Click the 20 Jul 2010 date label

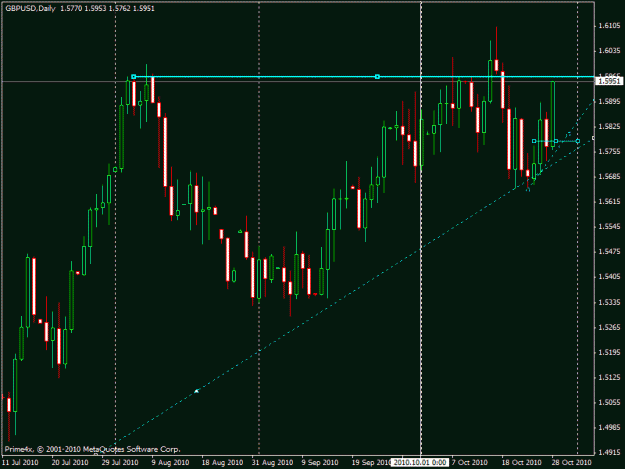pyautogui.click(x=70, y=463)
